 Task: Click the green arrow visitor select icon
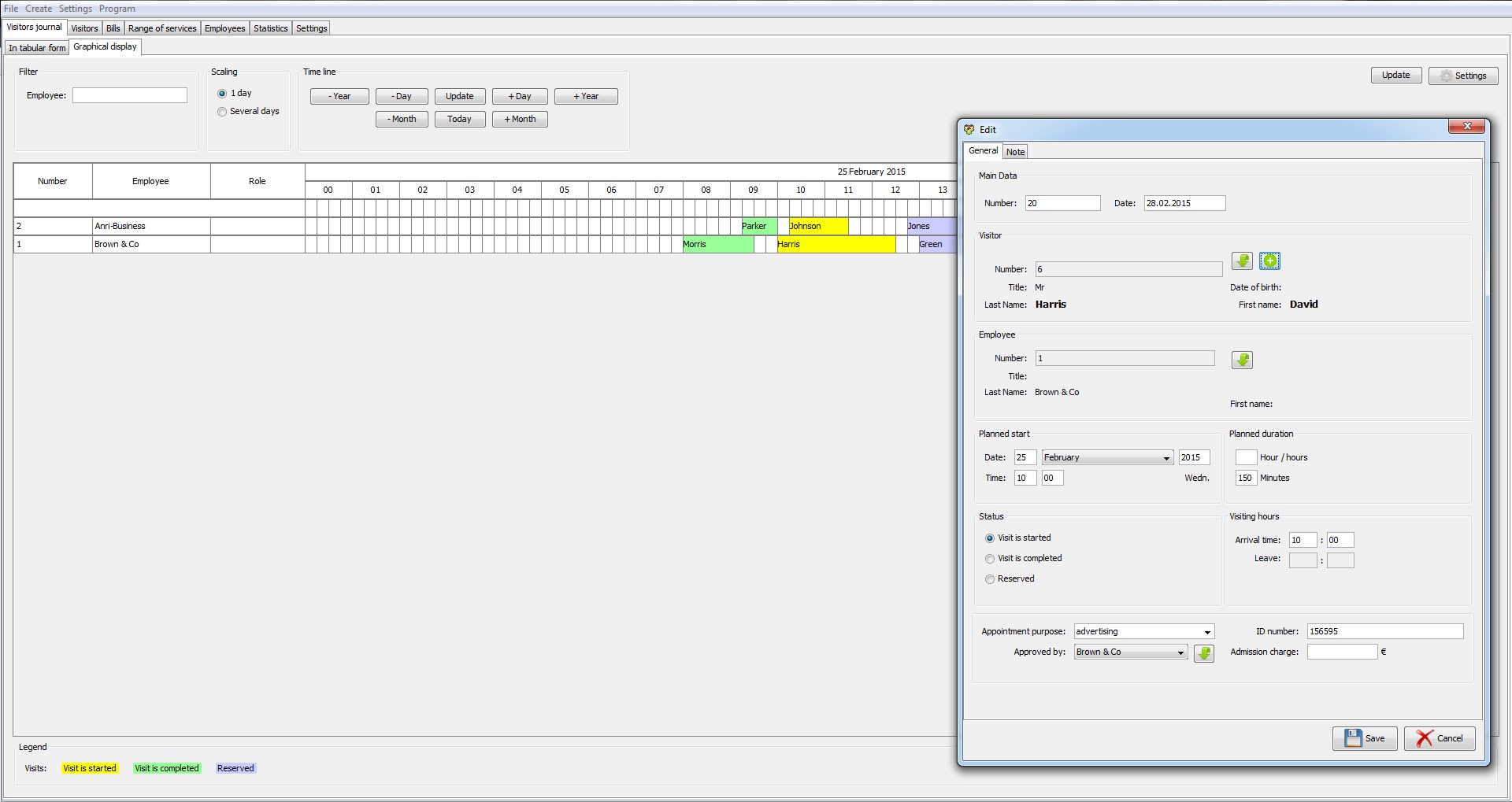[x=1242, y=261]
